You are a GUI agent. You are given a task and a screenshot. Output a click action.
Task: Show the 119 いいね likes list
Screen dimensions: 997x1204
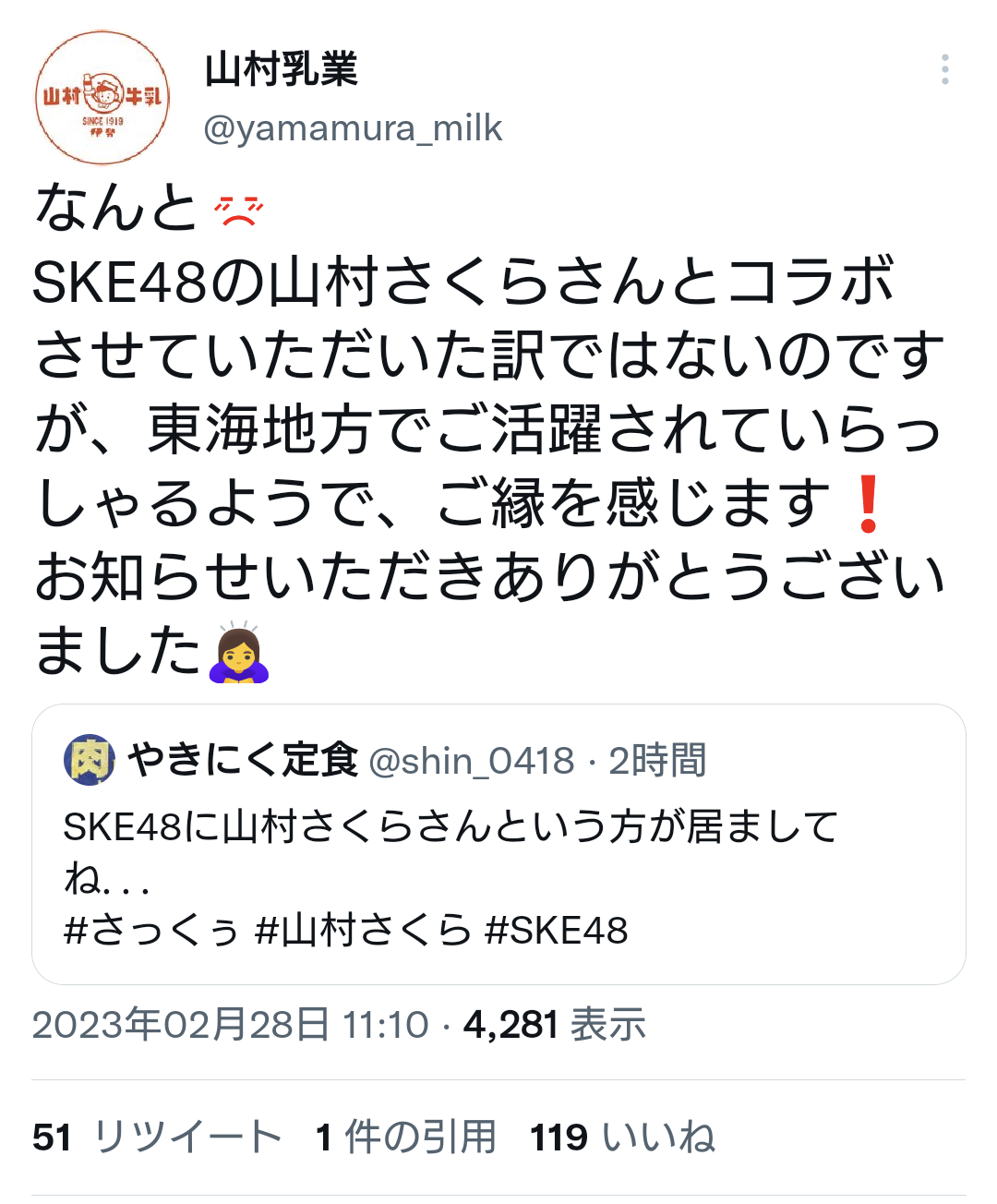coord(623,1137)
